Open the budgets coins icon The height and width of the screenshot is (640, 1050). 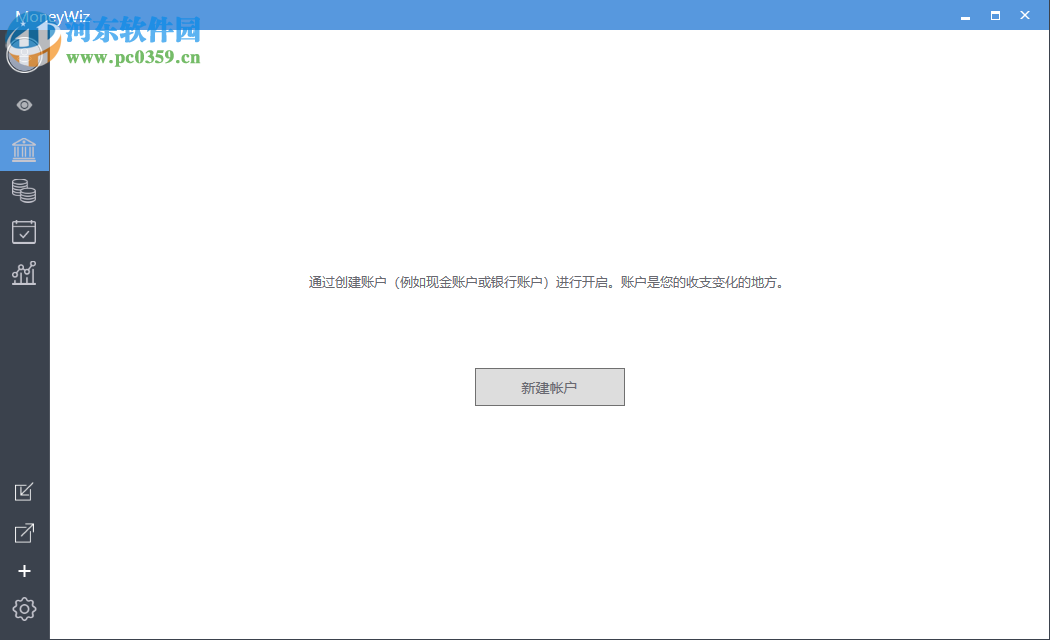coord(24,191)
